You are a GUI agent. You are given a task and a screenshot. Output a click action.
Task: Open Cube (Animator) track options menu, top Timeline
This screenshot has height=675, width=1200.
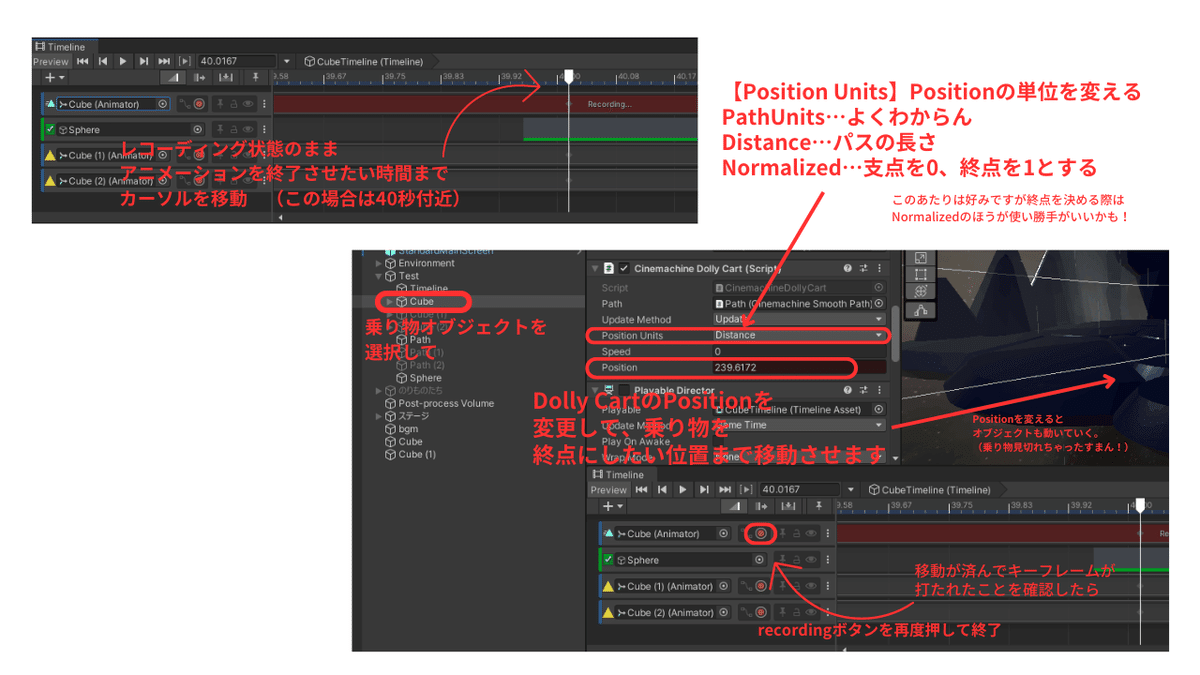264,104
